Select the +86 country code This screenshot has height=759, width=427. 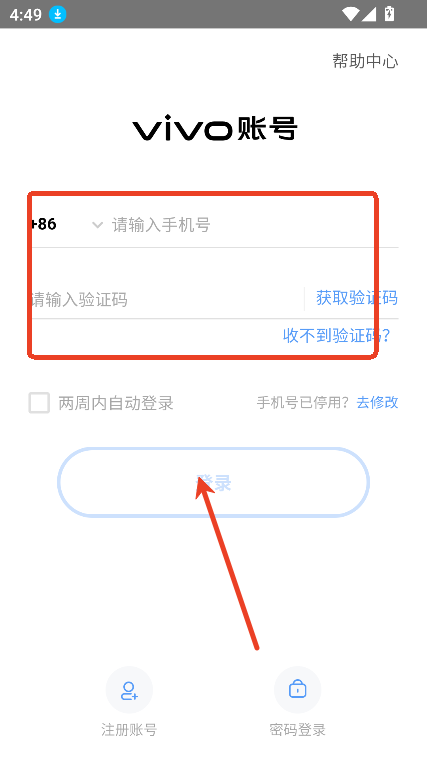44,224
